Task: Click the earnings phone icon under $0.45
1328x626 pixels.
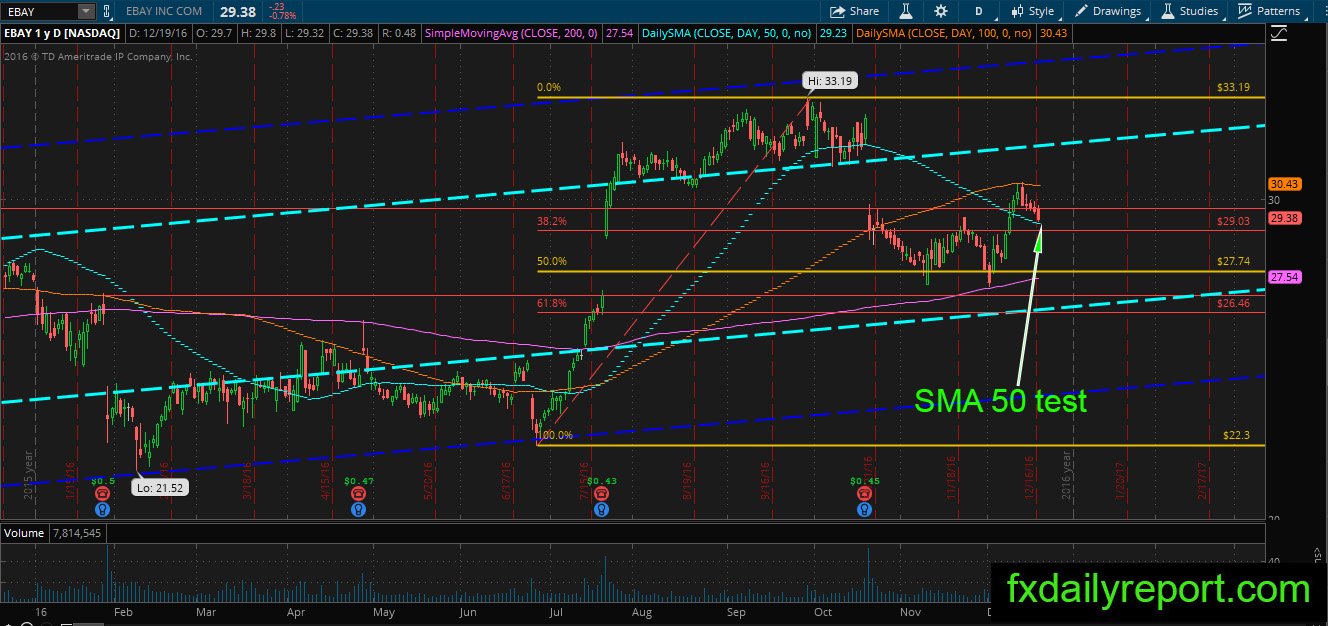Action: pos(863,494)
